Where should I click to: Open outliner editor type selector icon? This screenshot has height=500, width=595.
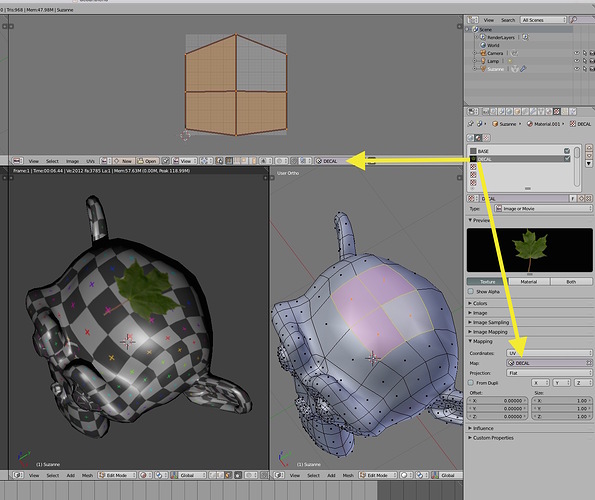(473, 20)
